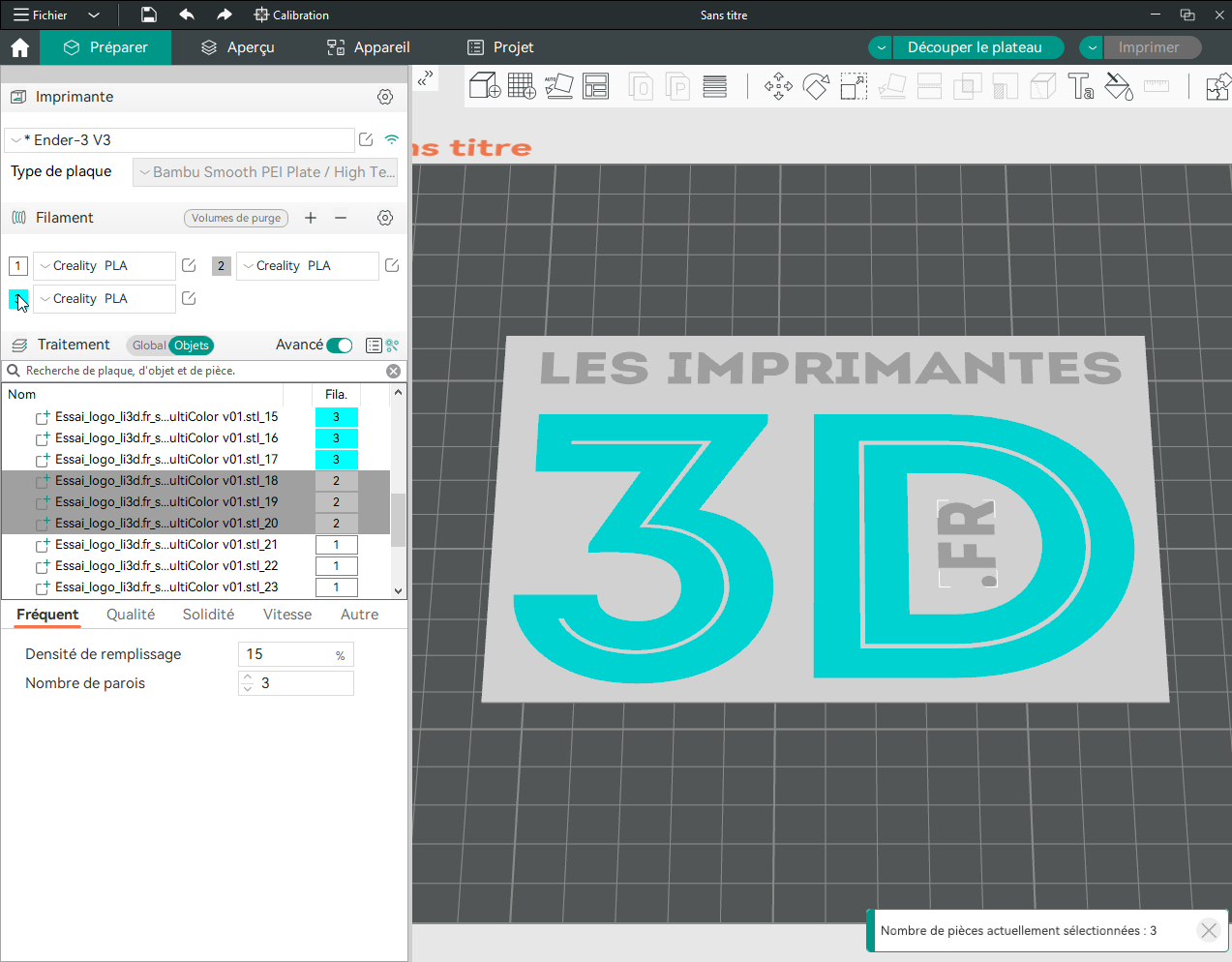The width and height of the screenshot is (1232, 962).
Task: Clear the object search field
Action: (393, 371)
